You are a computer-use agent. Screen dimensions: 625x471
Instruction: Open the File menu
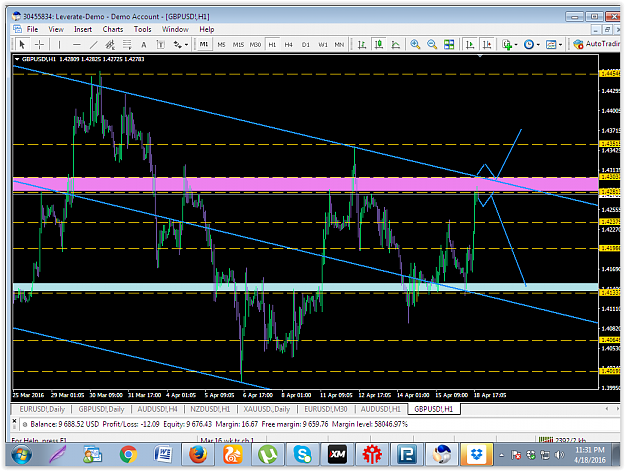click(32, 29)
